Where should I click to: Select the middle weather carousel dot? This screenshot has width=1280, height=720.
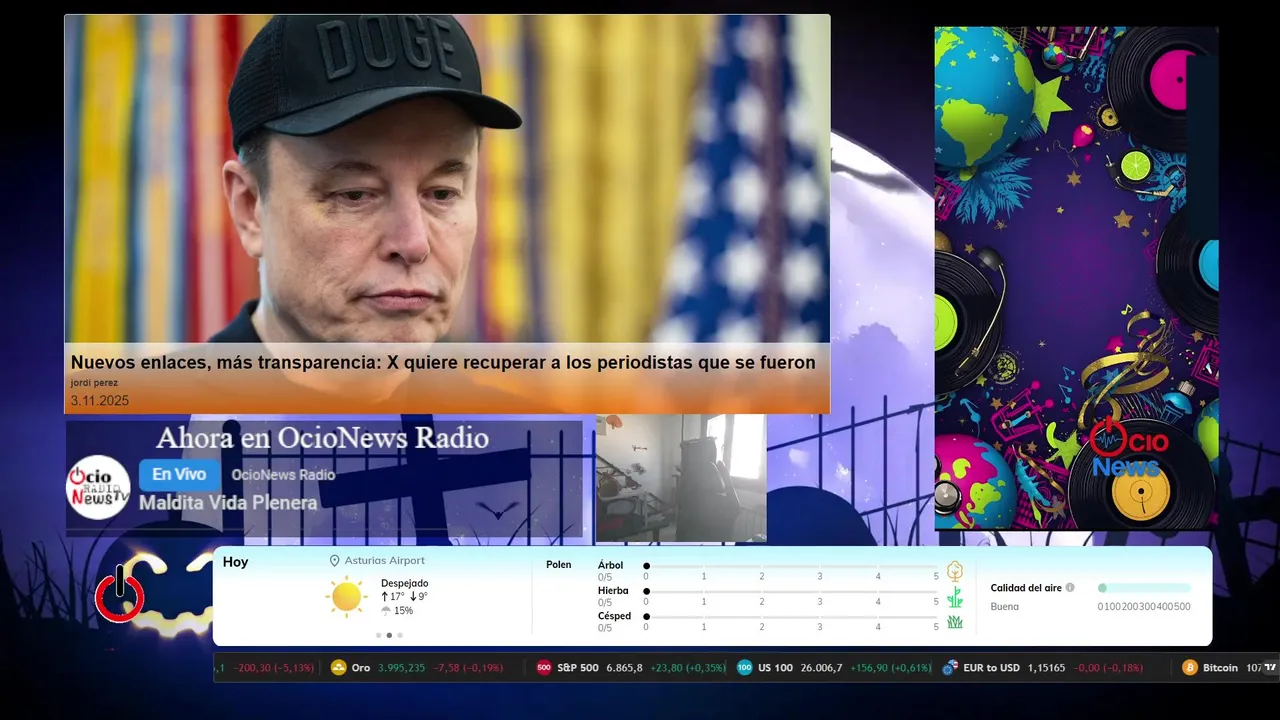click(389, 635)
